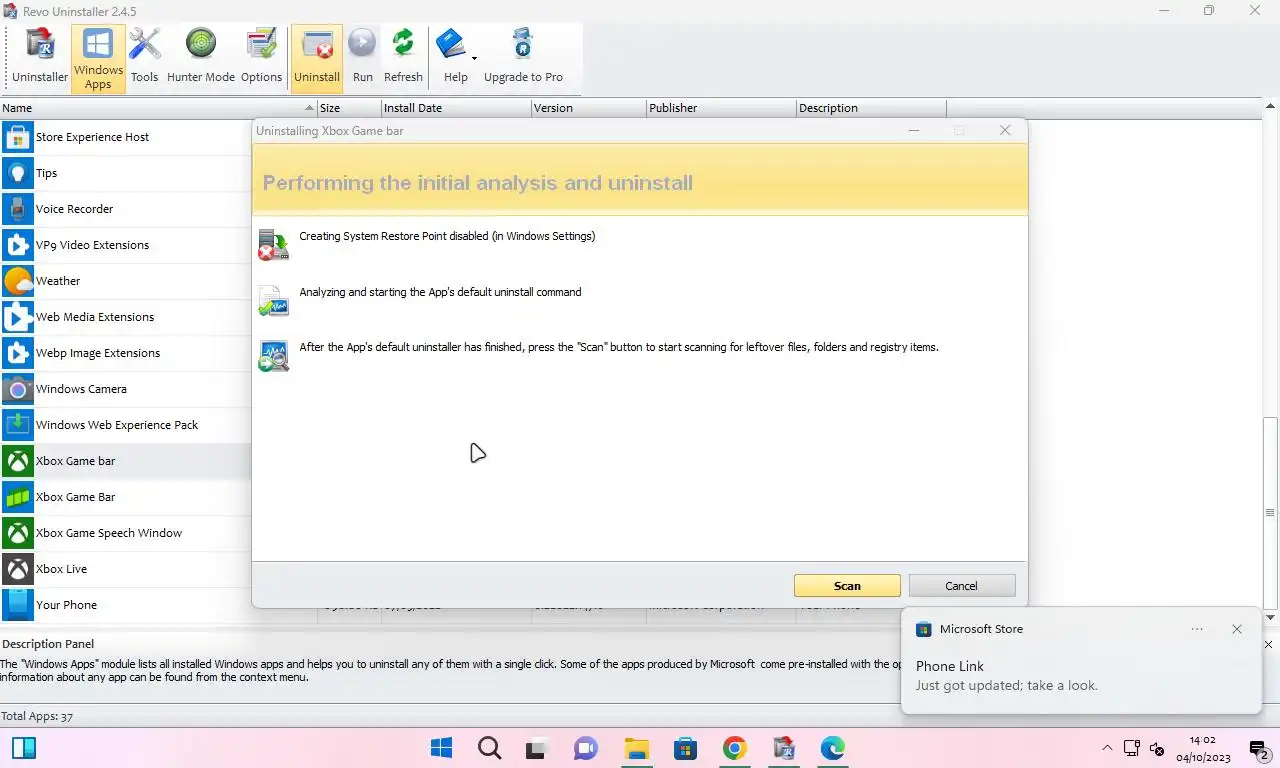Viewport: 1280px width, 768px height.
Task: Close the Uninstalling Xbox Game bar dialog
Action: coord(1005,130)
